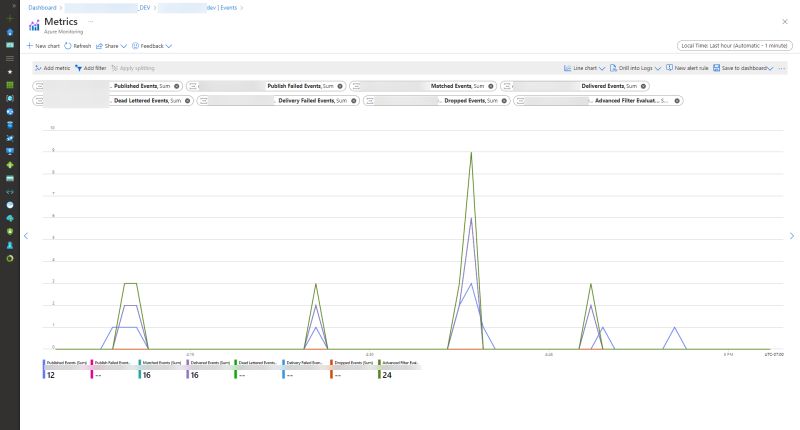Click the tallest green peak on the chart
Viewport: 800px width, 430px height.
[471, 153]
